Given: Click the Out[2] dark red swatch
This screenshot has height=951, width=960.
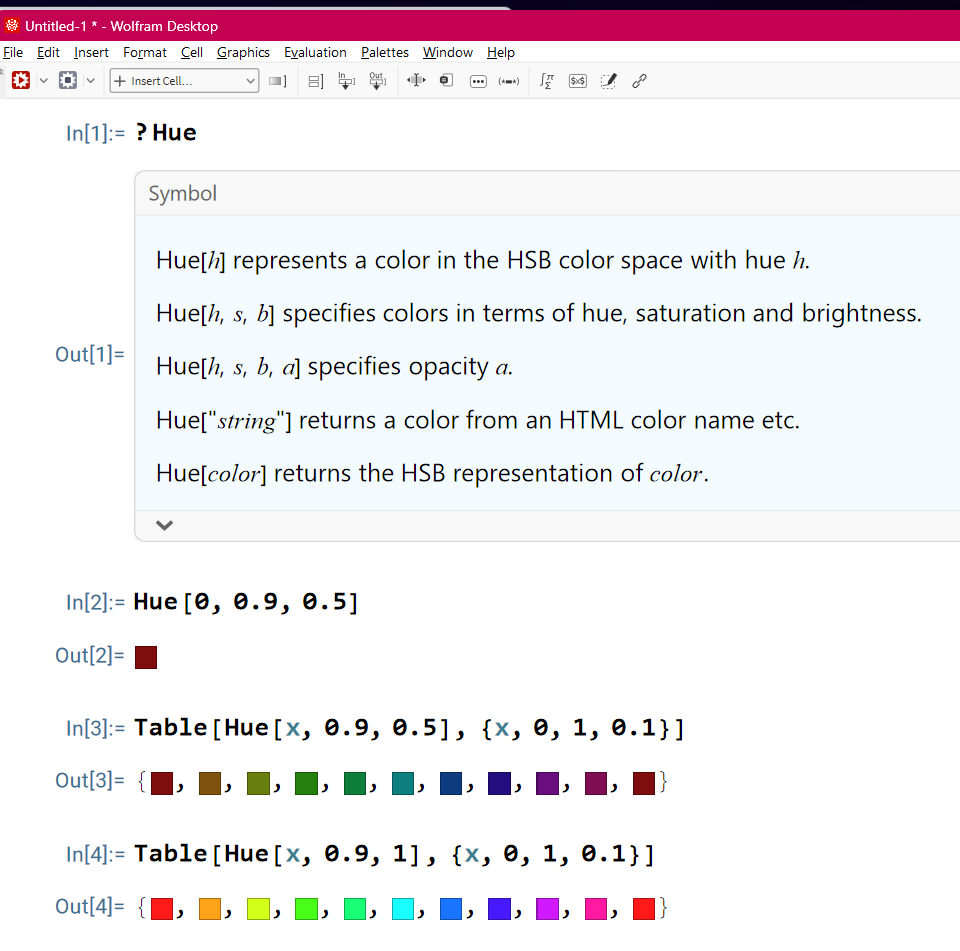Looking at the screenshot, I should (x=146, y=657).
